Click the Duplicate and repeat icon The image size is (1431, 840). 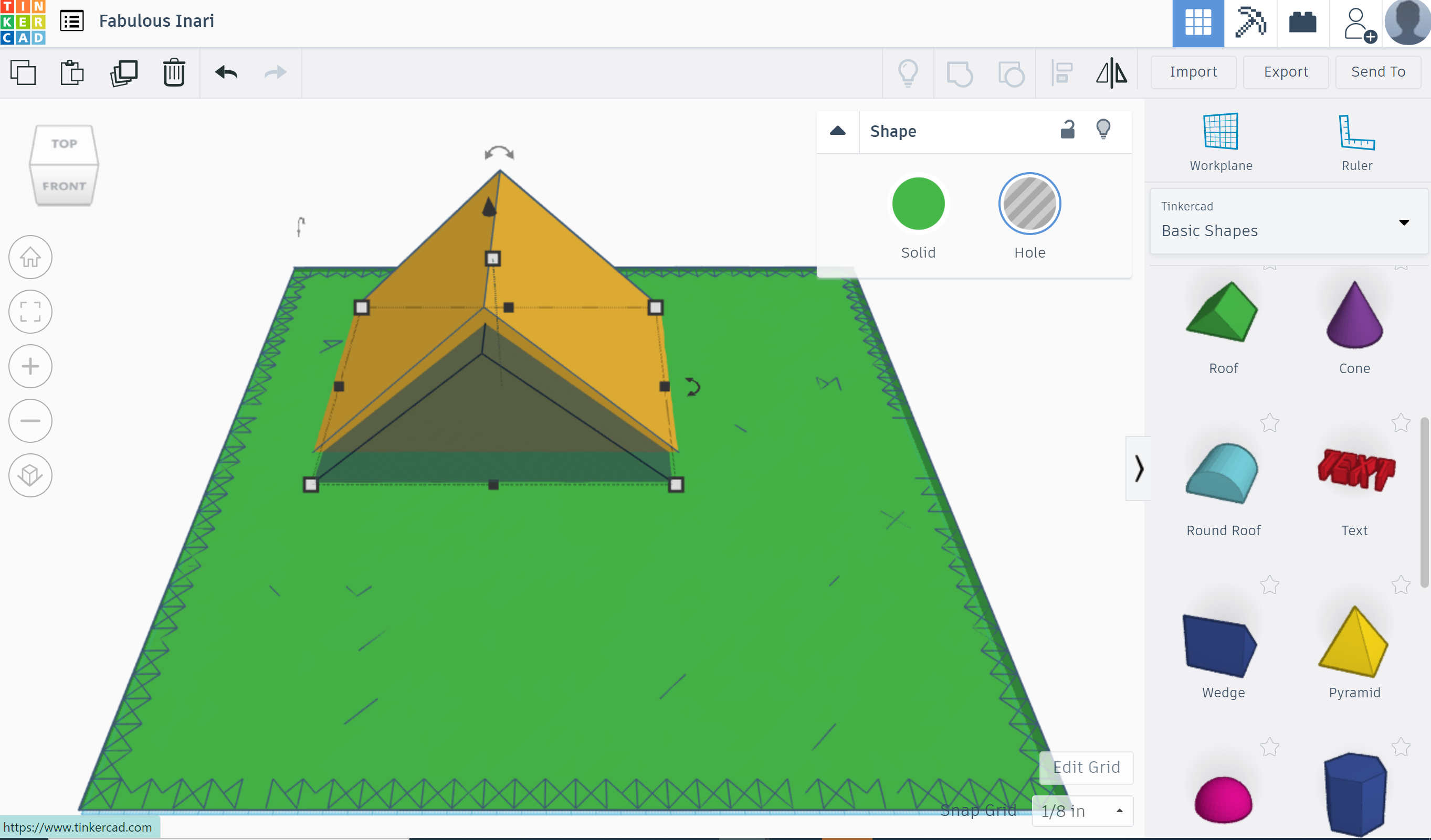(124, 72)
